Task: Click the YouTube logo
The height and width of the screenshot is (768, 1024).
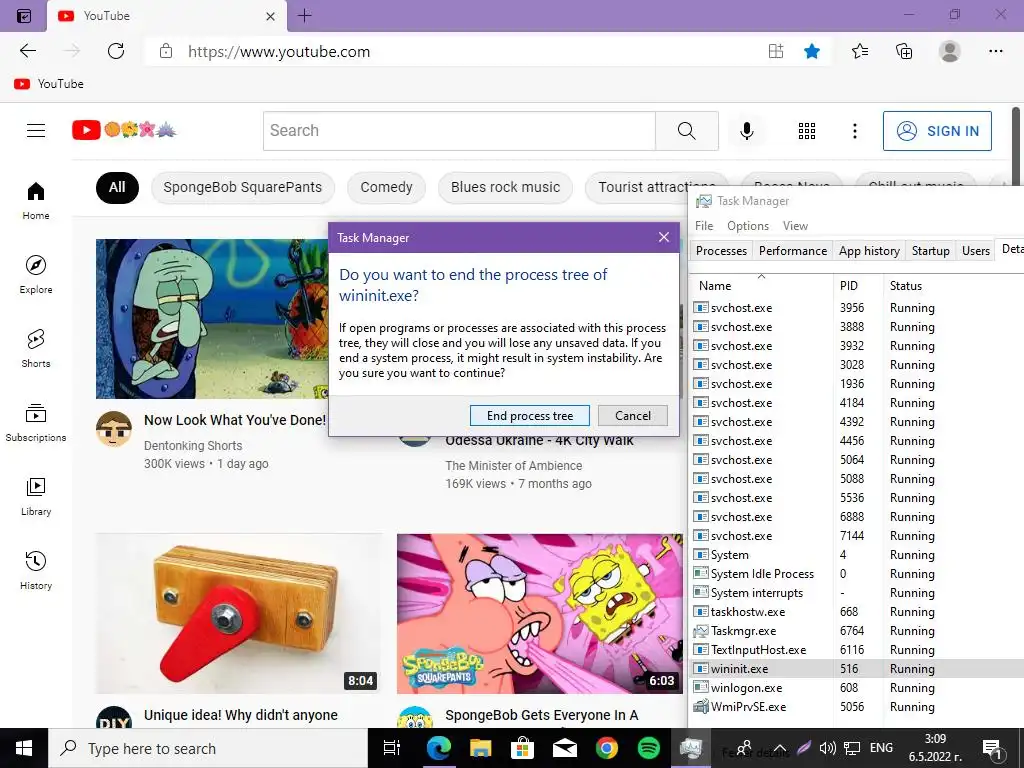Action: click(124, 130)
